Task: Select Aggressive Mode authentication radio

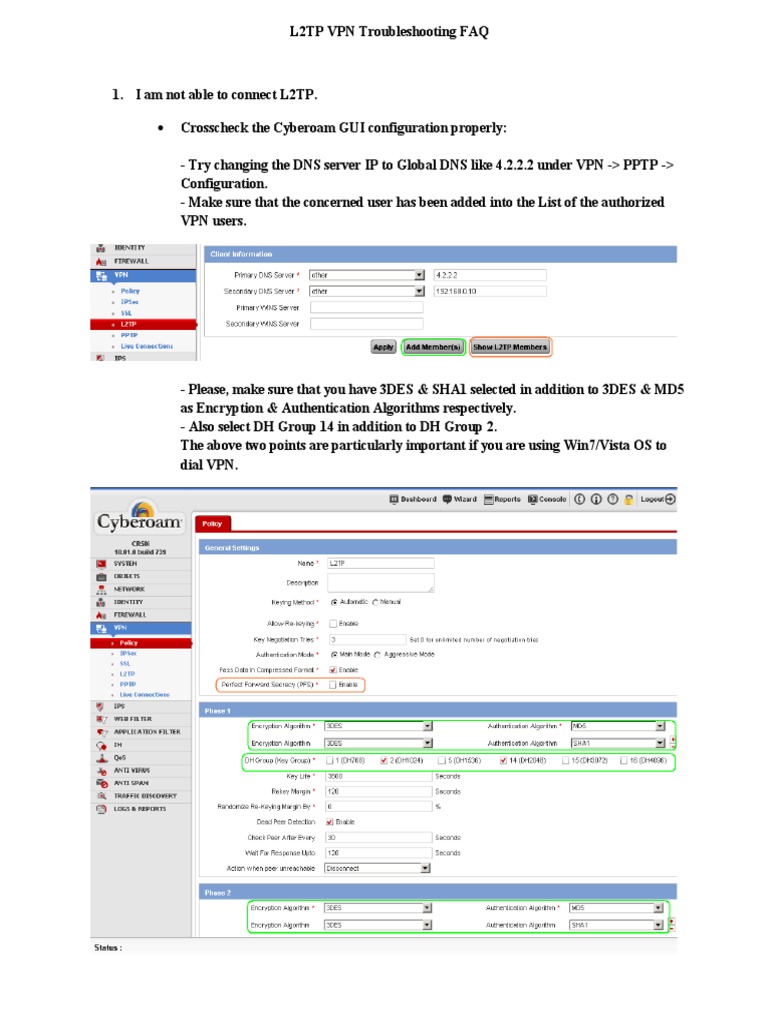Action: pyautogui.click(x=377, y=654)
